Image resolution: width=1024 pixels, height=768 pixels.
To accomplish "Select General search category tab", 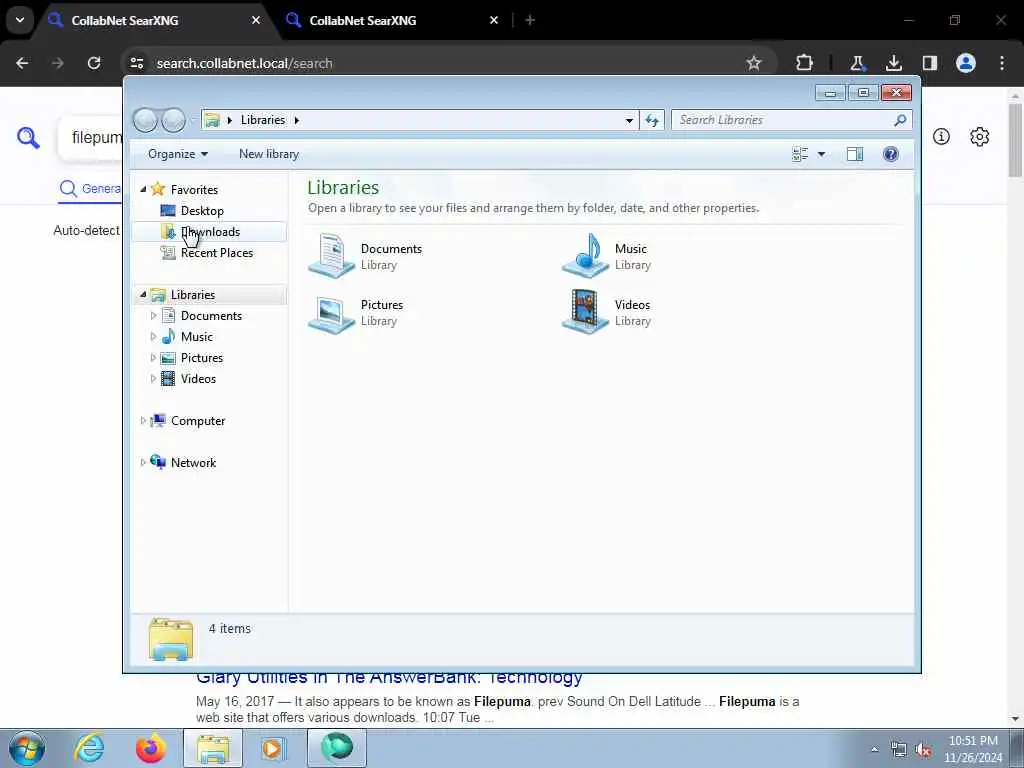I will click(90, 189).
